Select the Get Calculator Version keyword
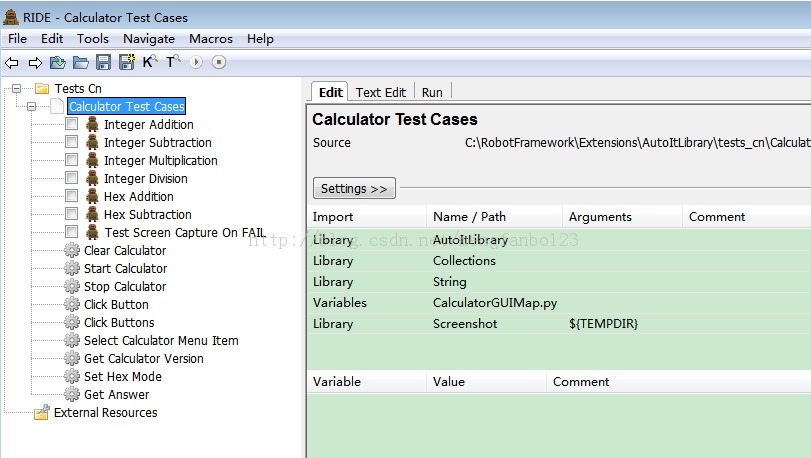 point(144,358)
